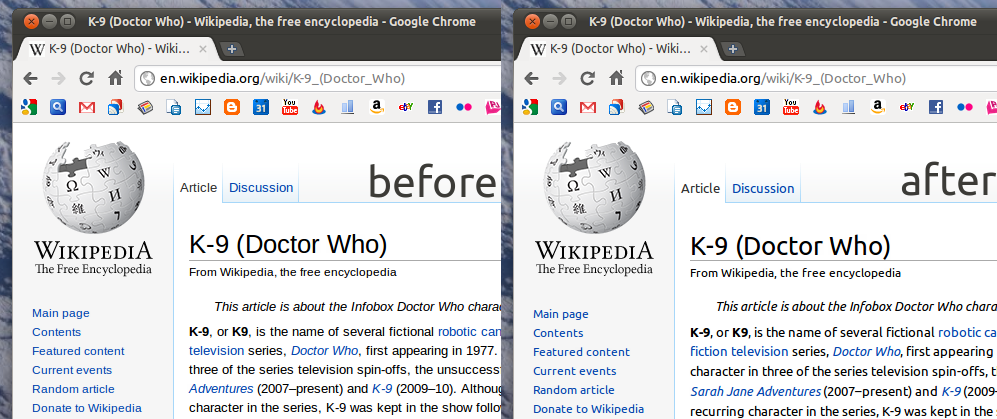Open Blogger bookmark in right window
Image resolution: width=997 pixels, height=419 pixels.
pos(732,107)
